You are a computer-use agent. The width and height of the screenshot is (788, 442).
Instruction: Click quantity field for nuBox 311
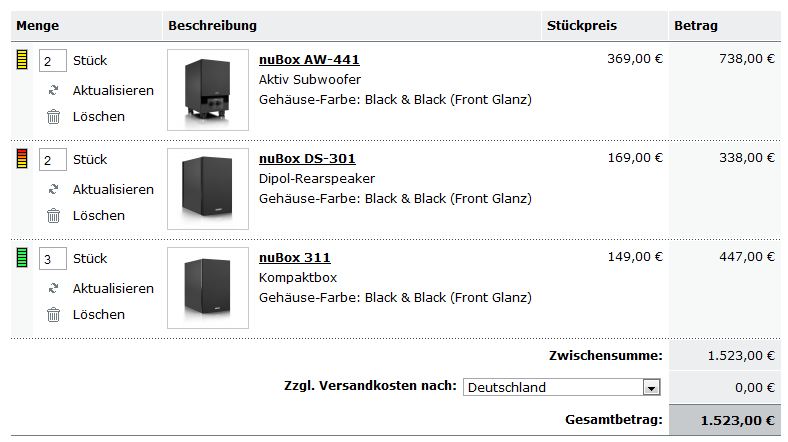tap(52, 259)
